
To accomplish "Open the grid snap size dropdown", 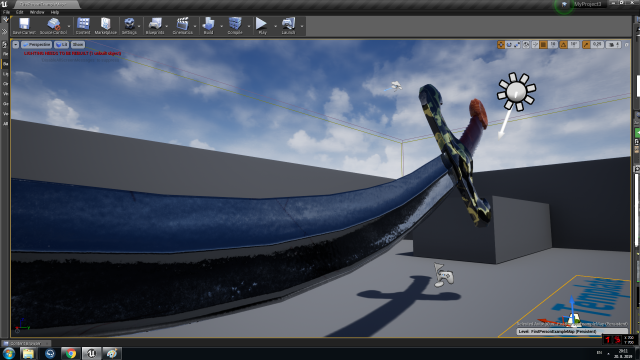I will coord(553,44).
